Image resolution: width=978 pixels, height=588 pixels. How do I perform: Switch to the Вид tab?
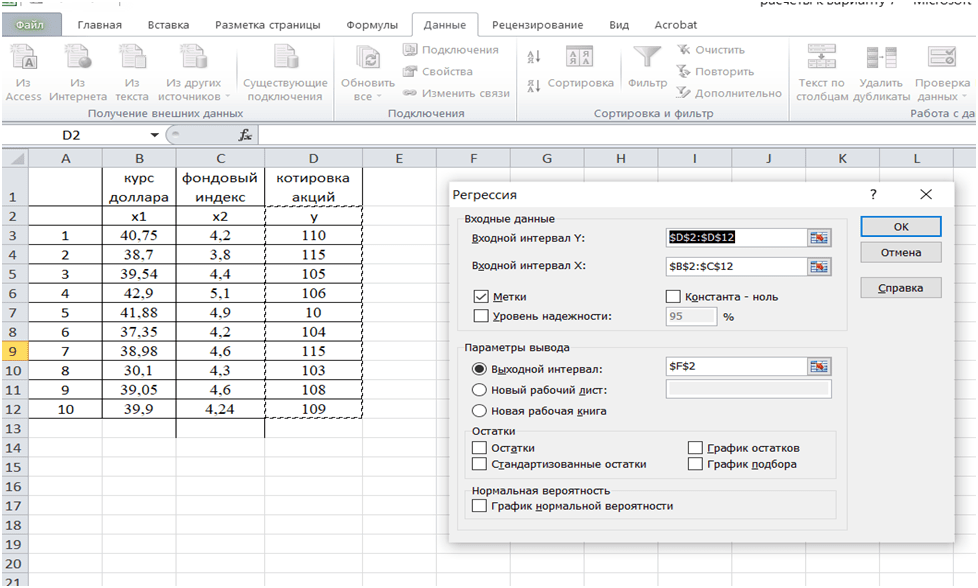[x=619, y=25]
